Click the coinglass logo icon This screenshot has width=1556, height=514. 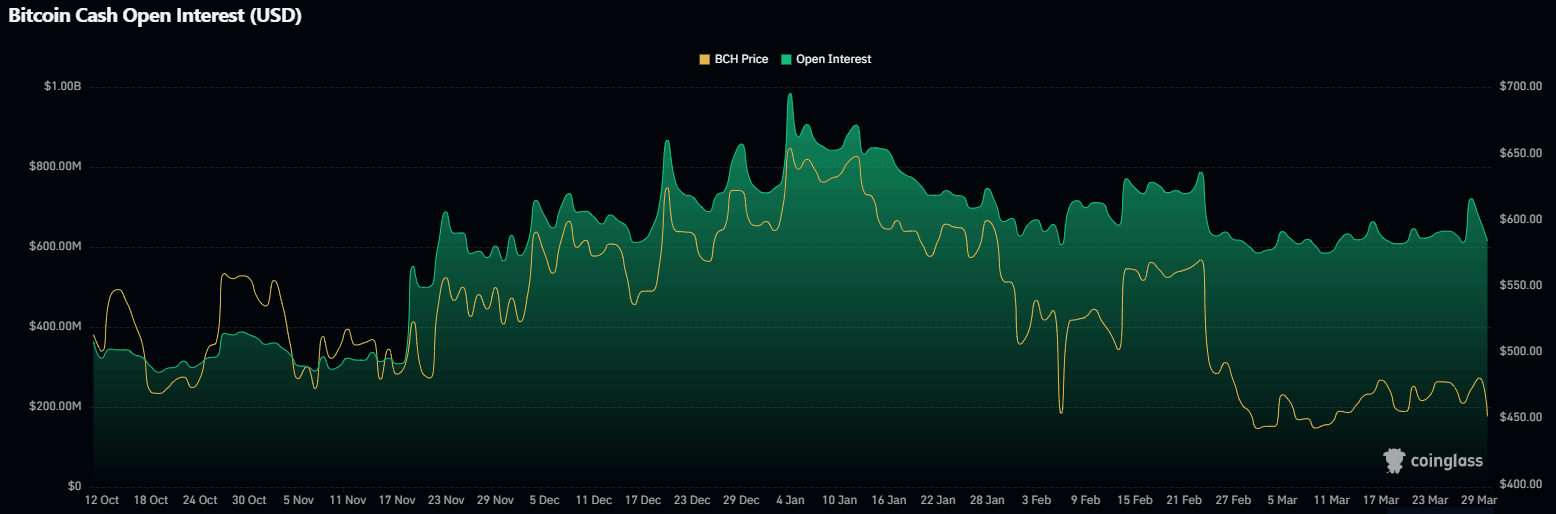1394,460
